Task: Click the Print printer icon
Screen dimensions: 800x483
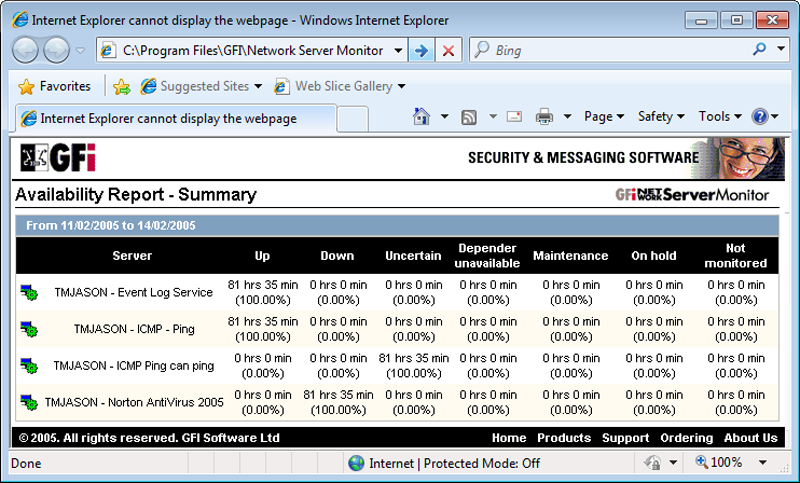Action: [x=544, y=117]
